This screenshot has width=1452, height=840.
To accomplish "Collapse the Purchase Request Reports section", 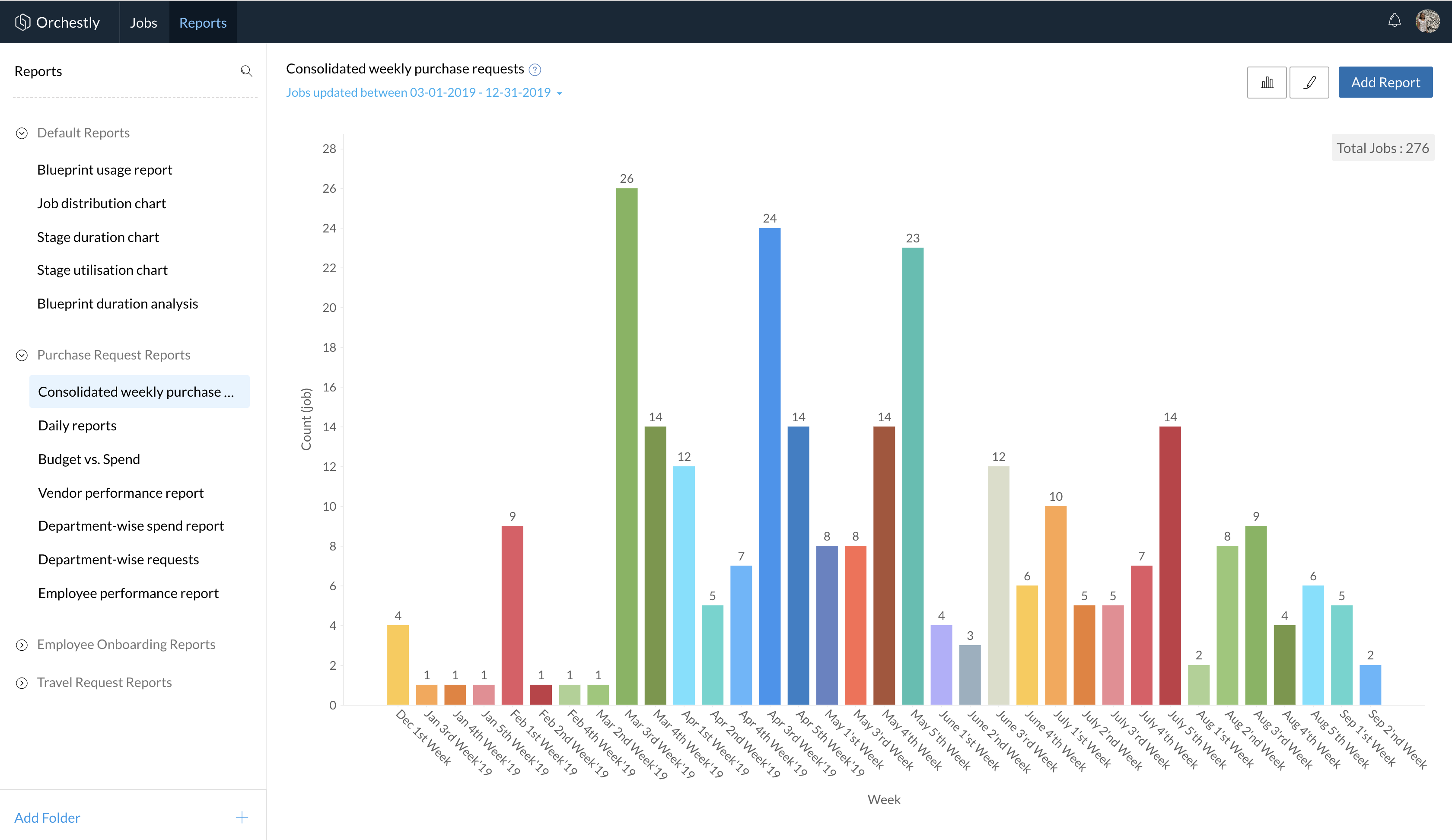I will click(22, 355).
